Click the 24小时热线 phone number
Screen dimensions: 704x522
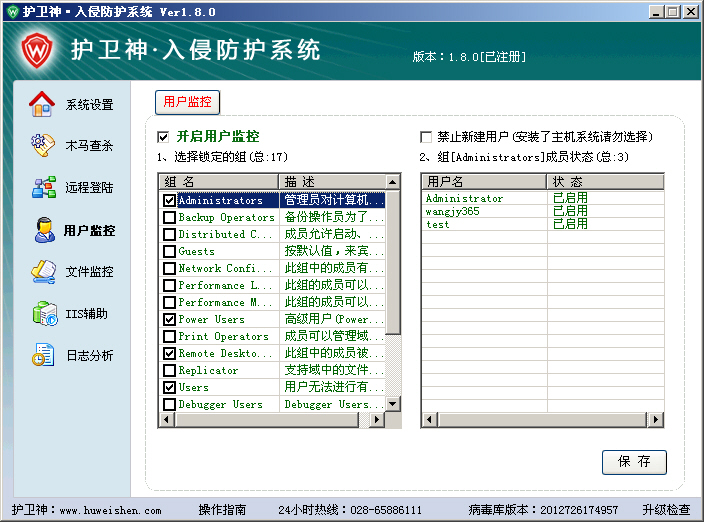(386, 510)
